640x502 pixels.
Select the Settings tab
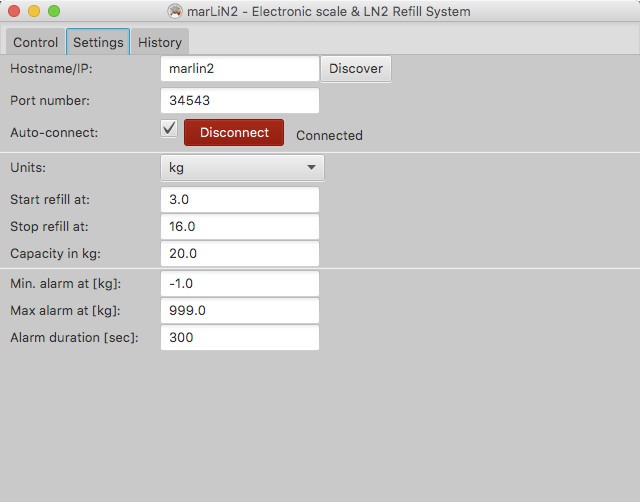pos(98,42)
